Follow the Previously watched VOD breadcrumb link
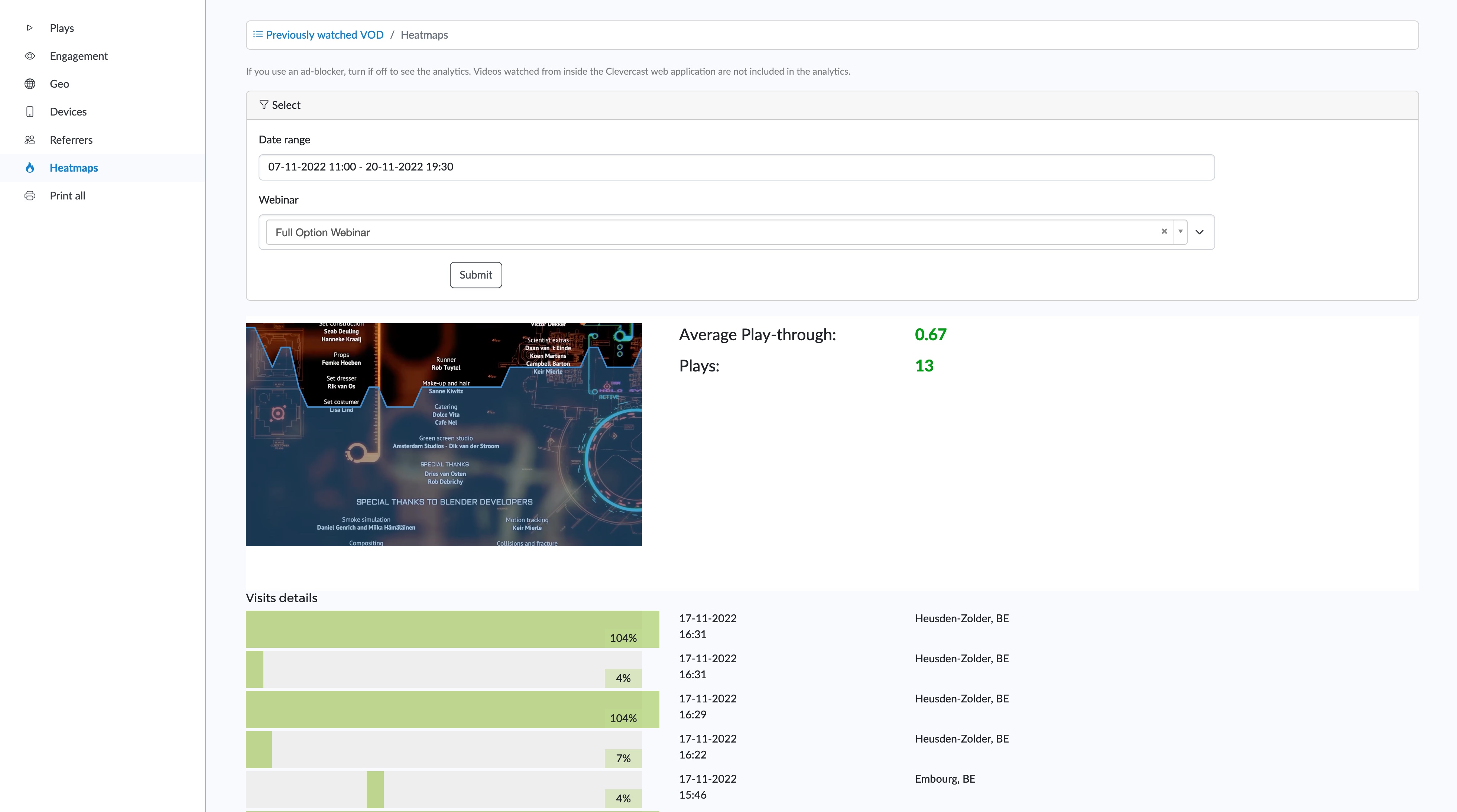 click(x=325, y=35)
